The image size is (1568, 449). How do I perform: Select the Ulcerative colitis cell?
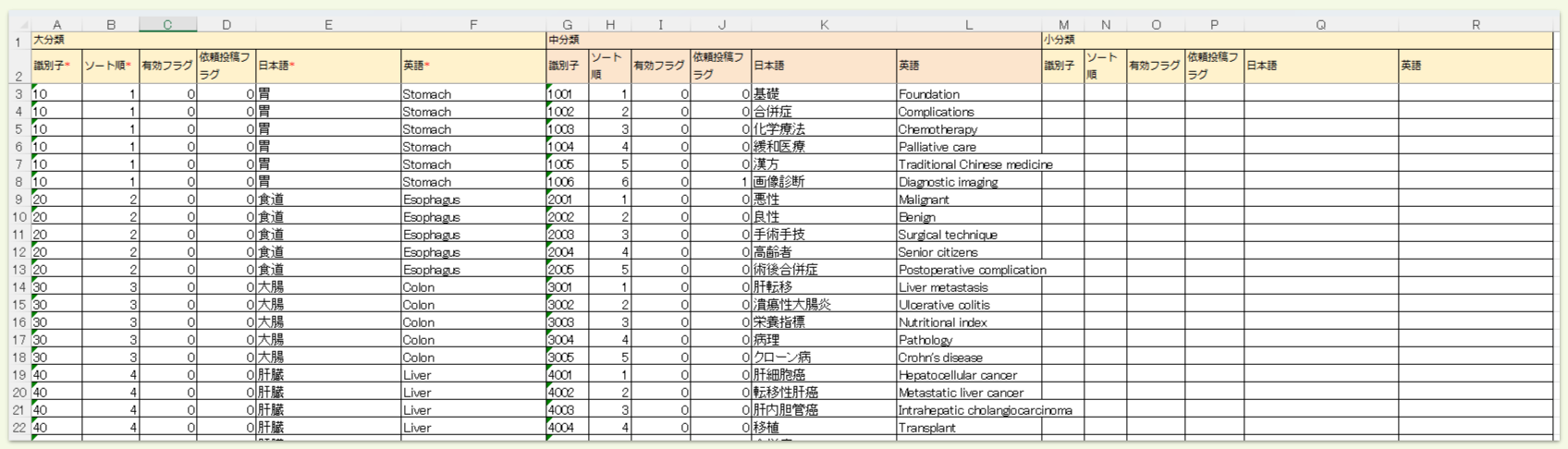coord(969,304)
